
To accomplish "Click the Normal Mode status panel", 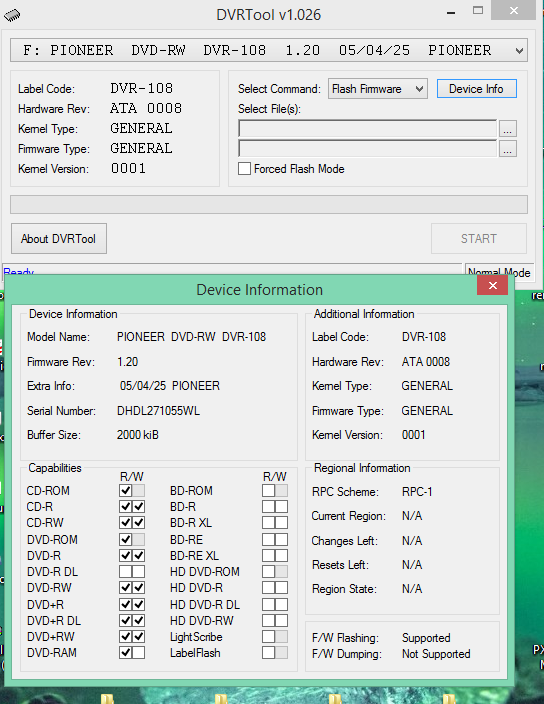I will click(x=499, y=271).
